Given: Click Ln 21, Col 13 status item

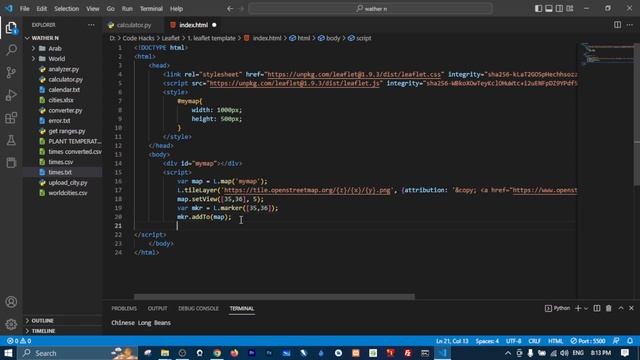Looking at the screenshot, I should click(x=452, y=341).
